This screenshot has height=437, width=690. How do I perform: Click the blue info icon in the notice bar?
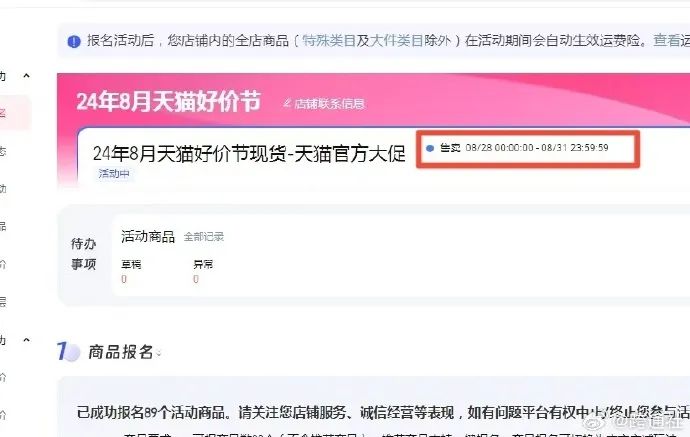pyautogui.click(x=74, y=41)
